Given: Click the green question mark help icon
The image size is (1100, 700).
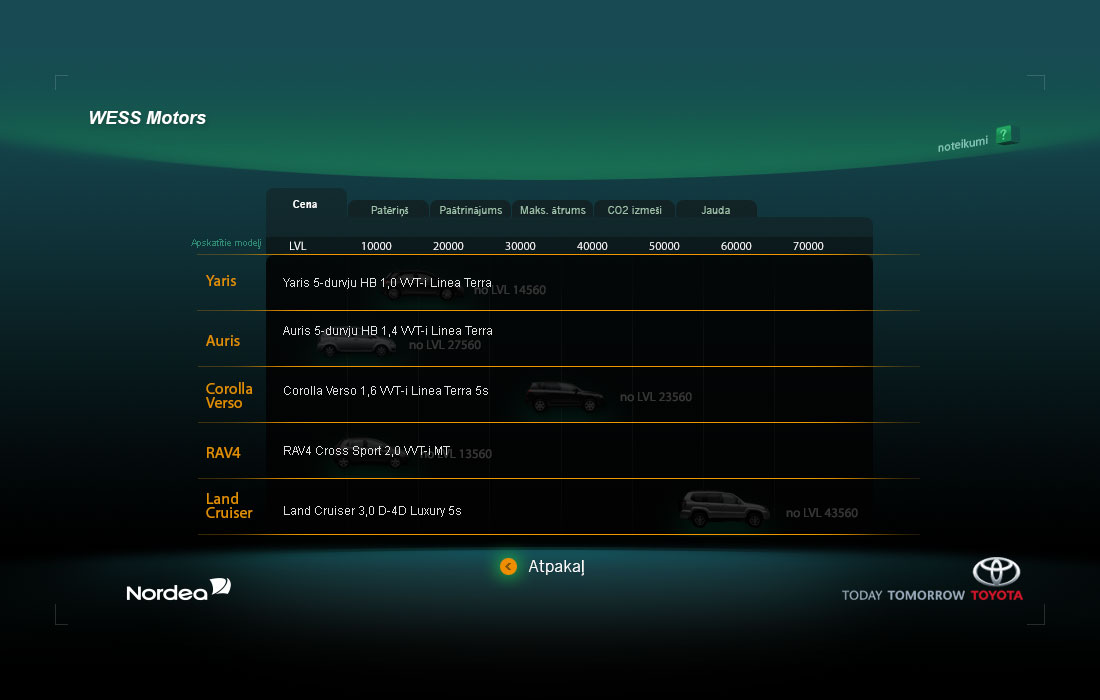Looking at the screenshot, I should coord(1005,135).
